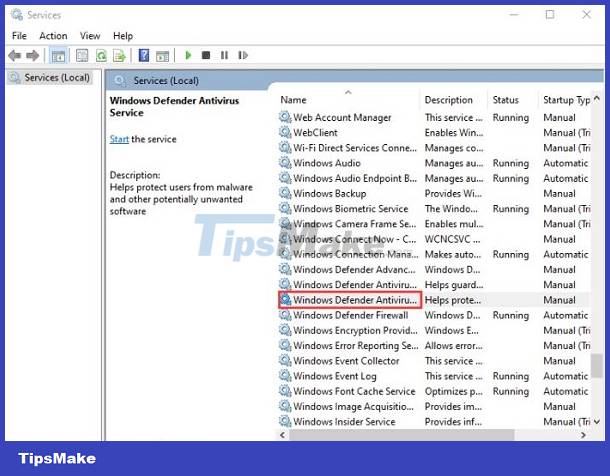
Task: Click gear icon of Windows Insider Service
Action: [x=285, y=421]
